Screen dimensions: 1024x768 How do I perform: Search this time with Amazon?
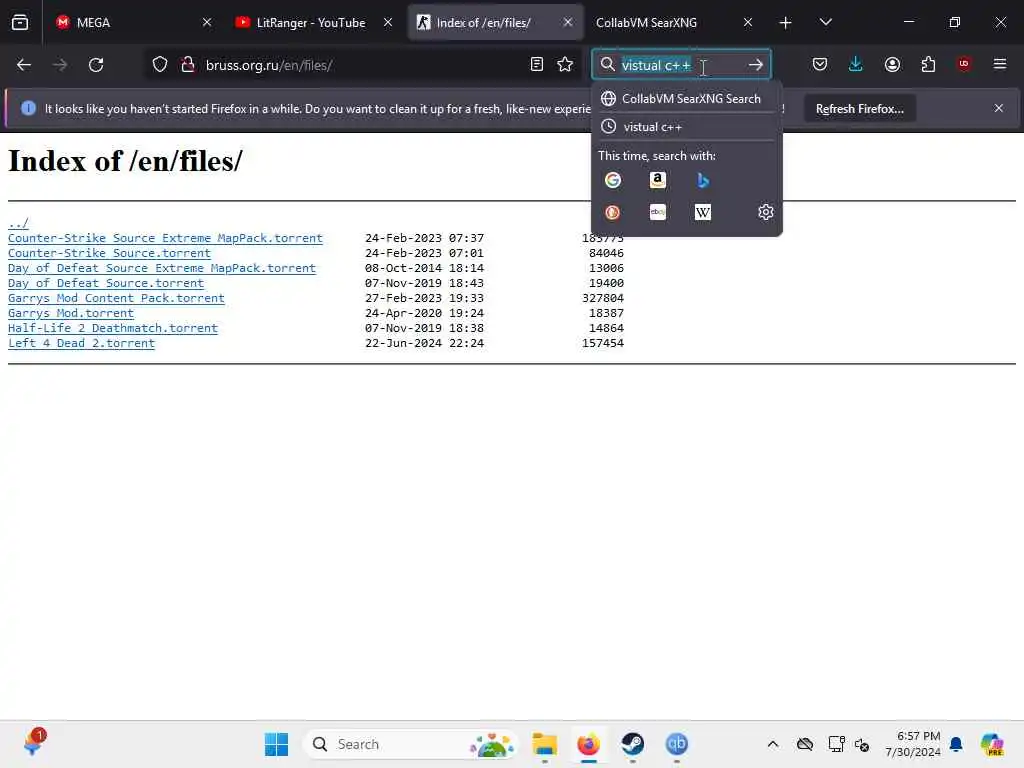(x=658, y=180)
